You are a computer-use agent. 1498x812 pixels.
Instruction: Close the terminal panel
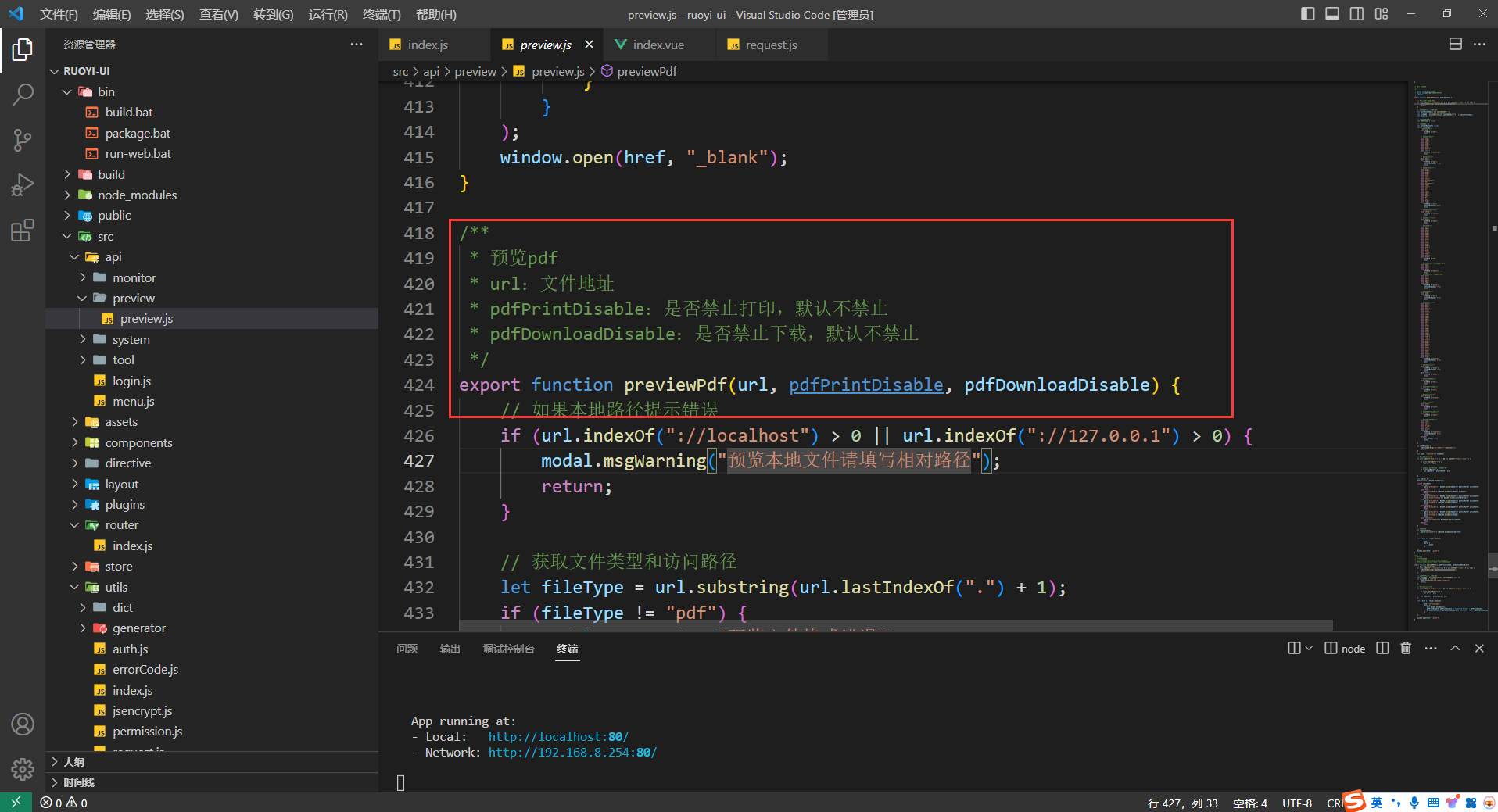(x=1479, y=648)
